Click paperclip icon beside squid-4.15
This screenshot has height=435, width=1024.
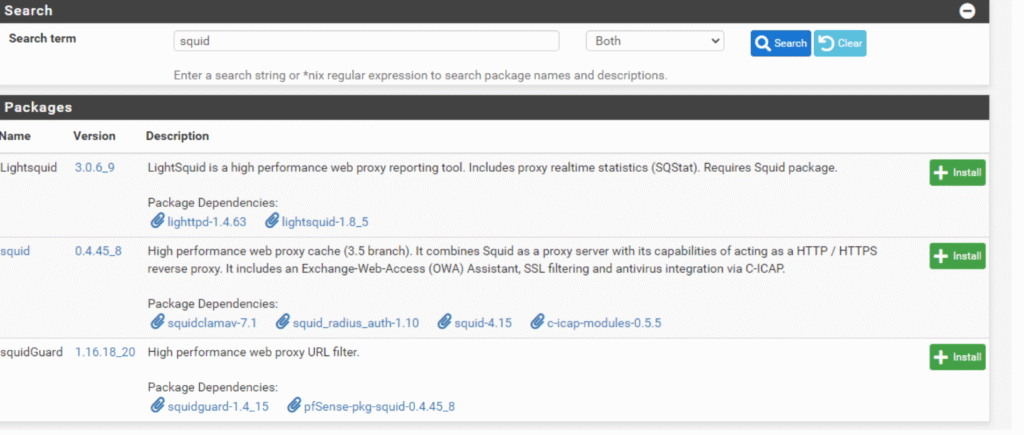tap(444, 322)
